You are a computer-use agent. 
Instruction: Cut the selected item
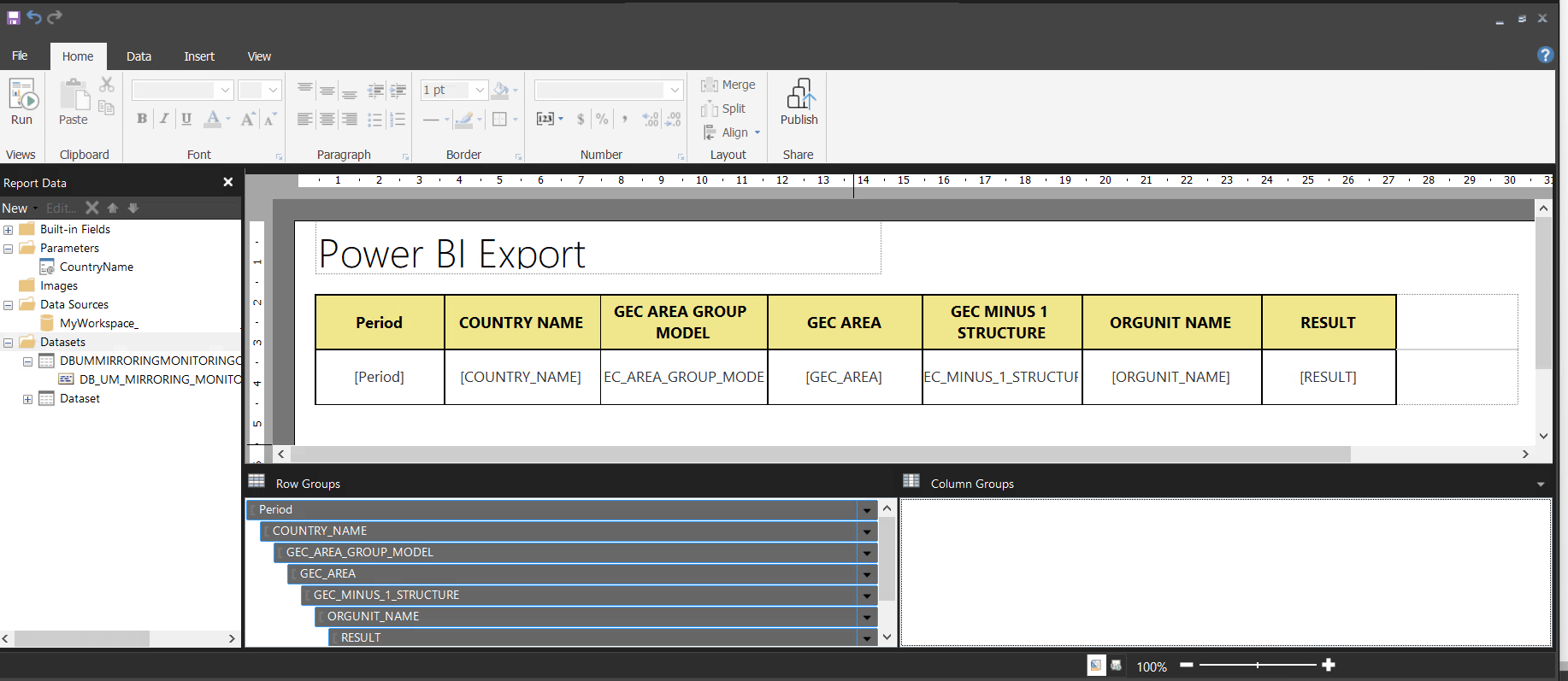[x=106, y=85]
